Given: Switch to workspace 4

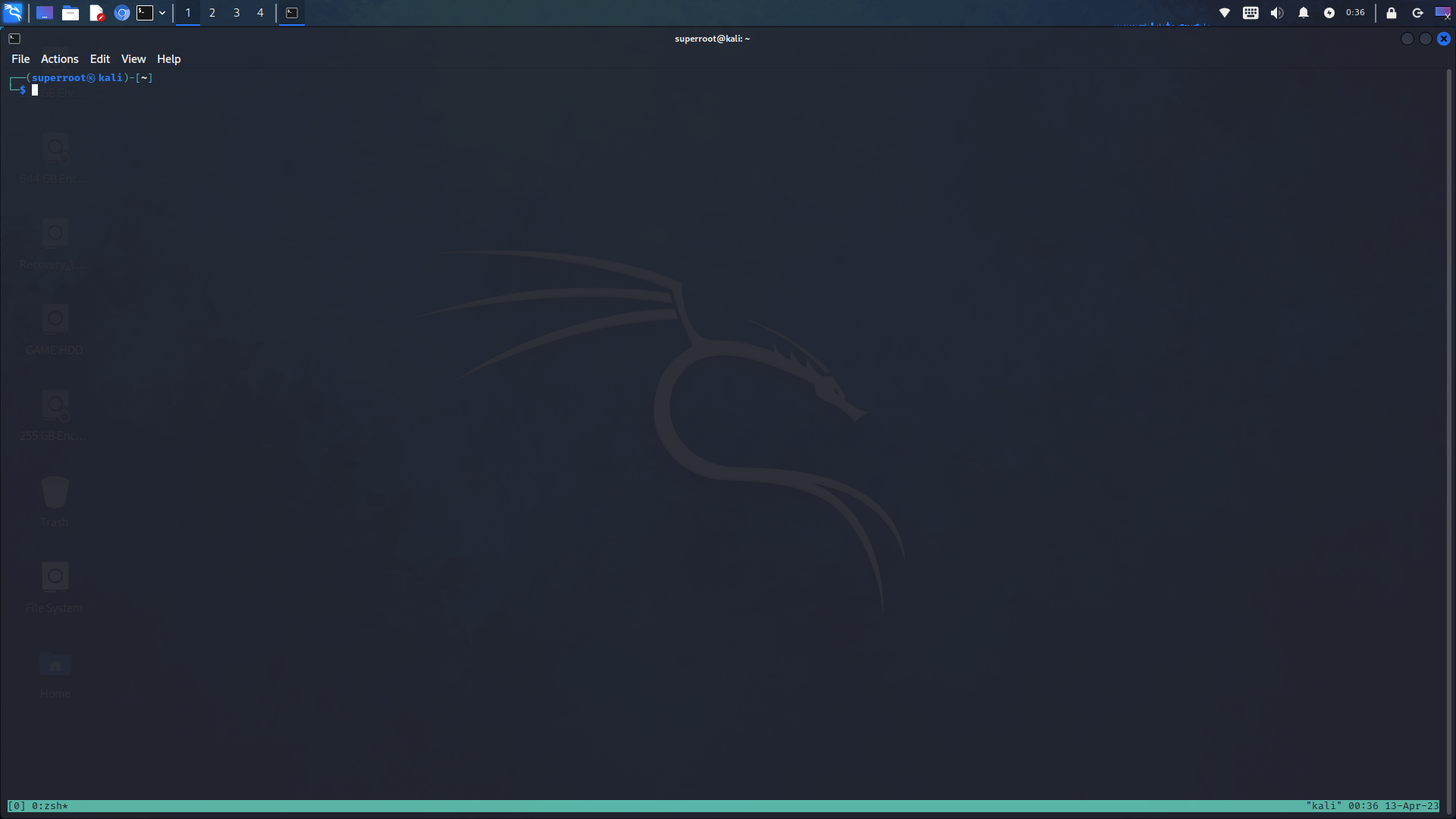Looking at the screenshot, I should tap(260, 13).
